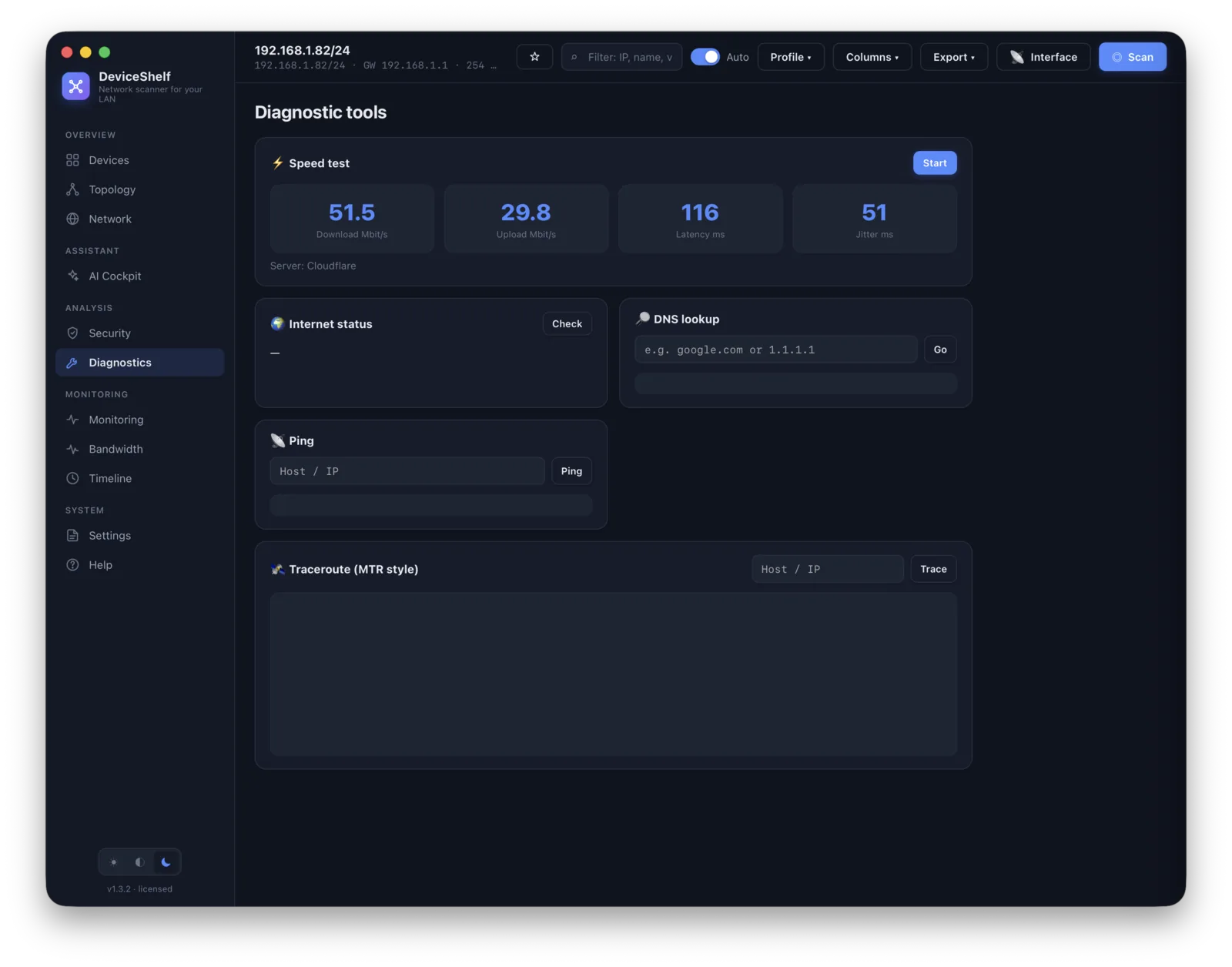
Task: Click the Ping button
Action: pyautogui.click(x=571, y=471)
